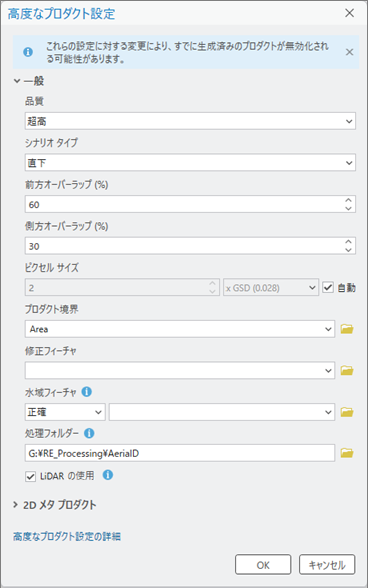Open the シナリオ タイプ dropdown

190,163
